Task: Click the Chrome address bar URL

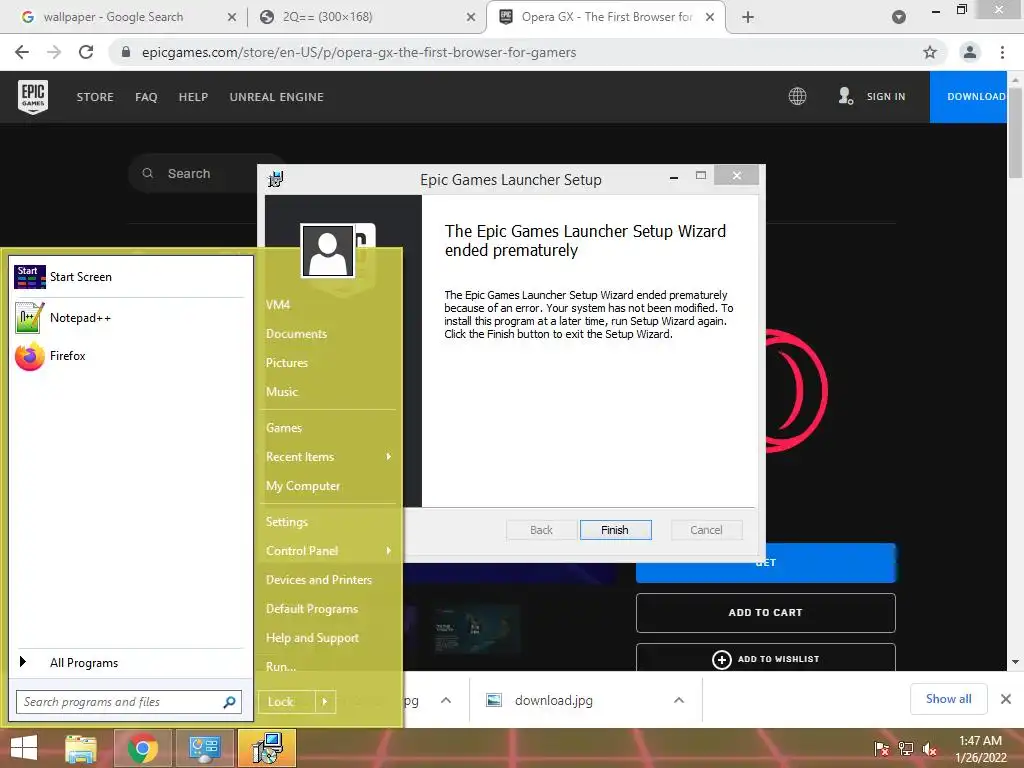Action: click(359, 52)
